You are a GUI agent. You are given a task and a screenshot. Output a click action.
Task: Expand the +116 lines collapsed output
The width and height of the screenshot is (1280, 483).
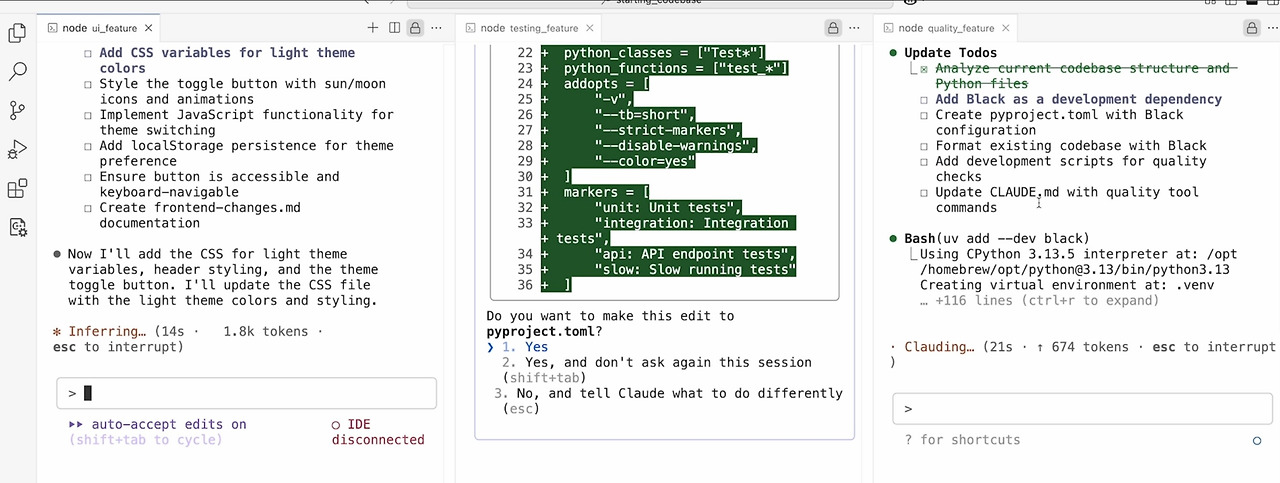(1040, 301)
